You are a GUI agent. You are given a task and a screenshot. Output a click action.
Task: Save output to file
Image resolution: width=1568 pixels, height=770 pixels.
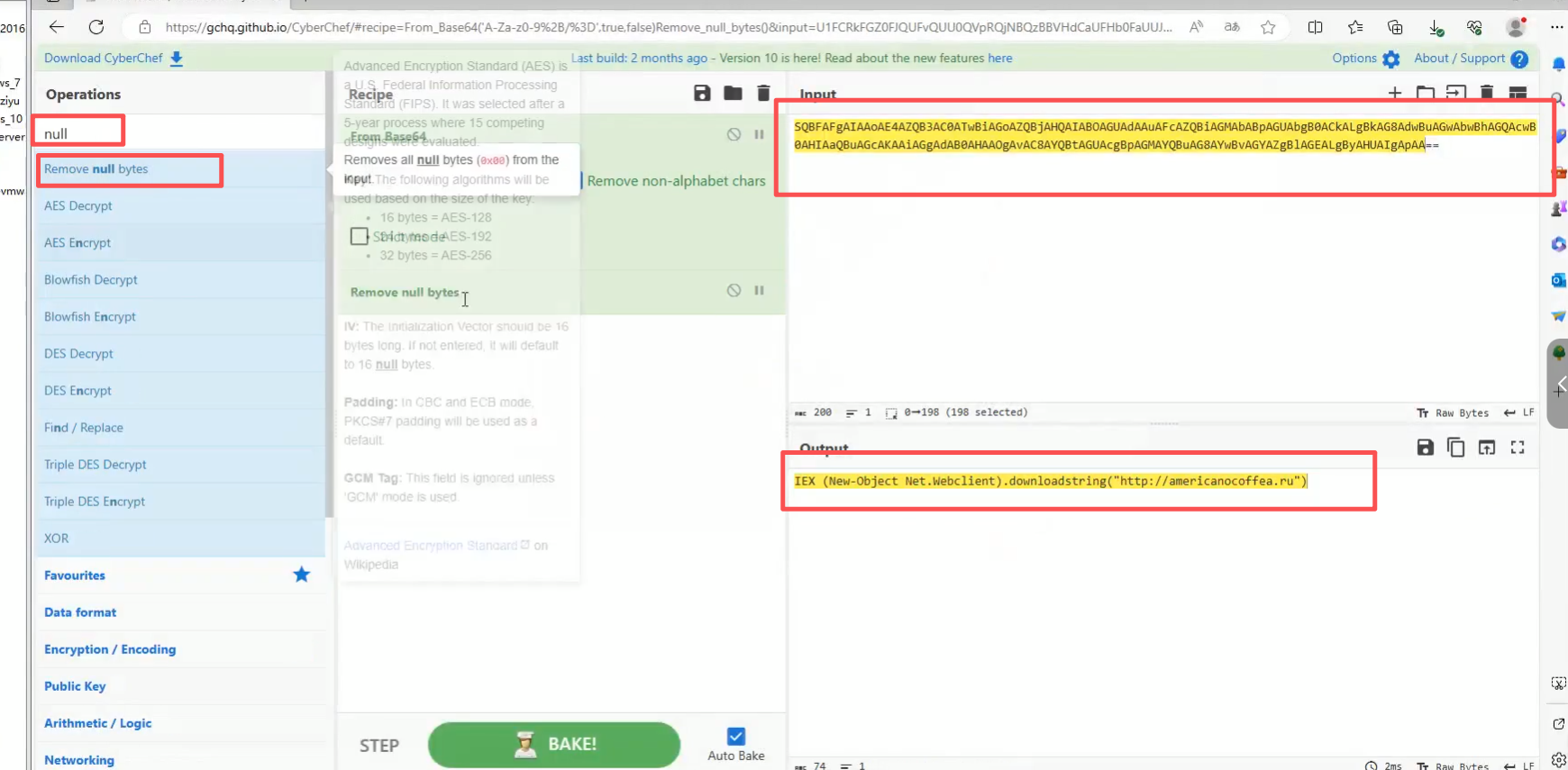1425,448
